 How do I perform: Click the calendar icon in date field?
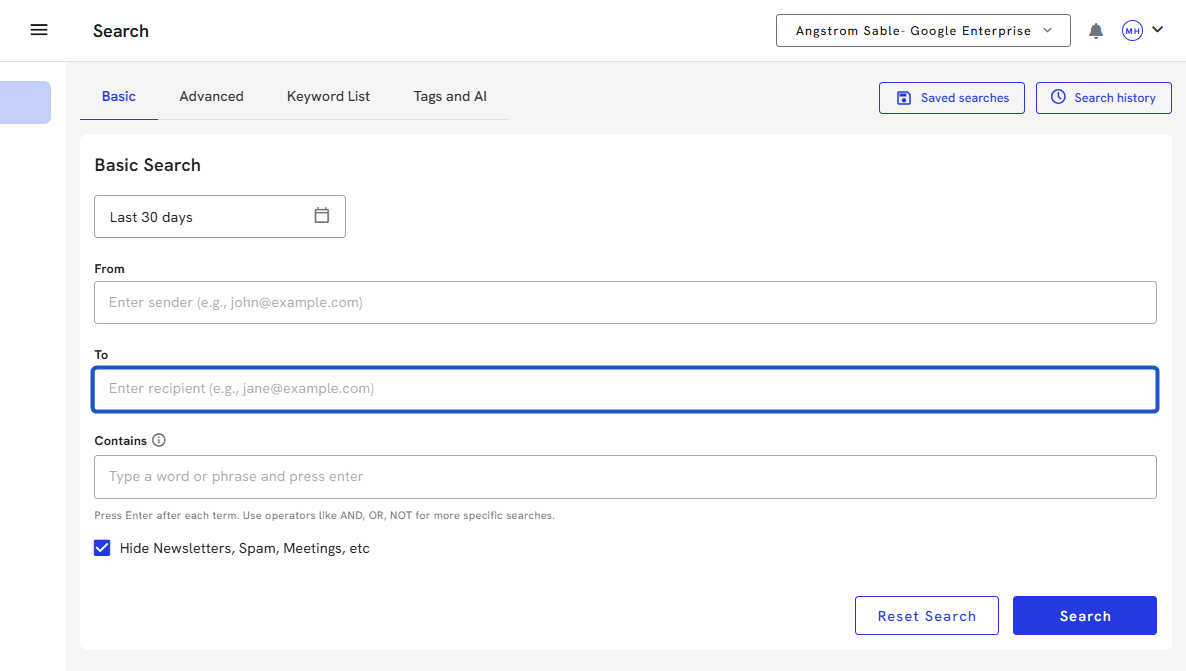click(x=322, y=216)
